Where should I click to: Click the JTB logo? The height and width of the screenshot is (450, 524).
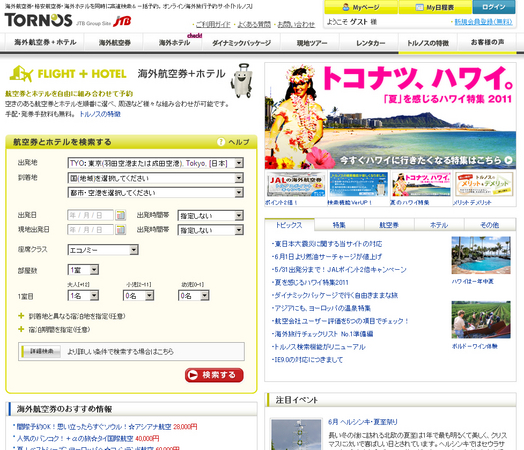point(122,21)
